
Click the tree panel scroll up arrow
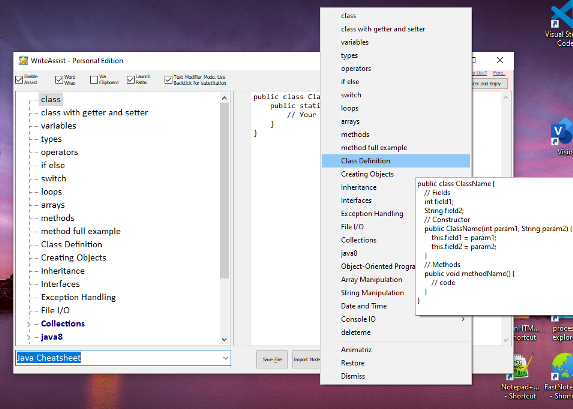tap(224, 98)
